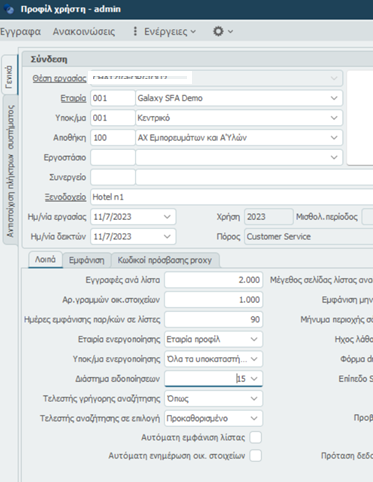Expand the Κεντρικό branch dropdown
The image size is (373, 482).
334,118
